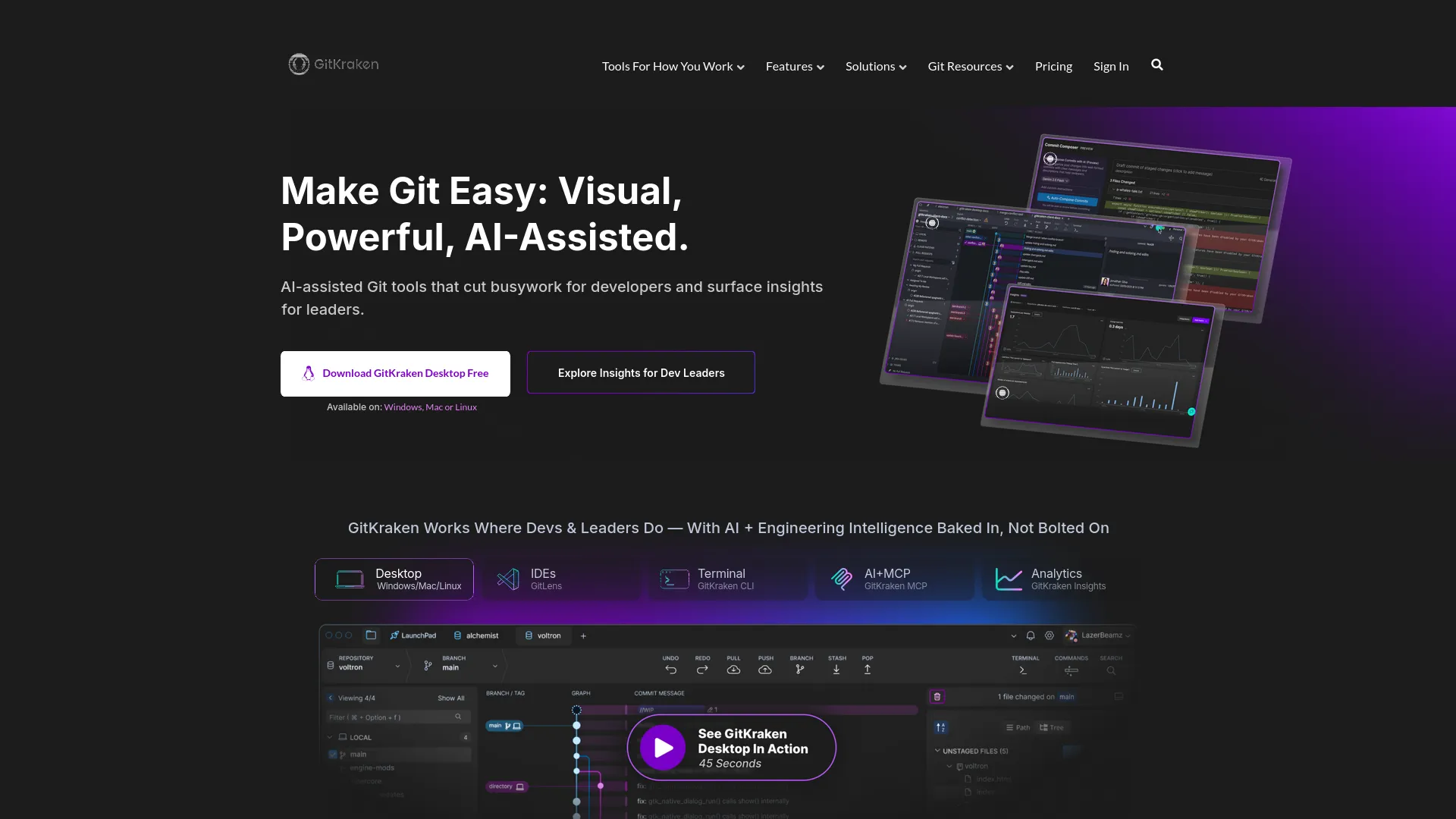
Task: Click the Branch icon in the toolbar preview
Action: click(x=800, y=670)
